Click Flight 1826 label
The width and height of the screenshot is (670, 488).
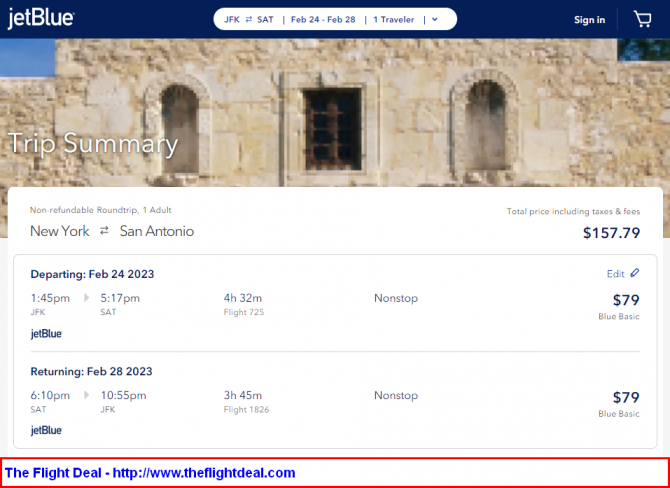click(x=247, y=410)
